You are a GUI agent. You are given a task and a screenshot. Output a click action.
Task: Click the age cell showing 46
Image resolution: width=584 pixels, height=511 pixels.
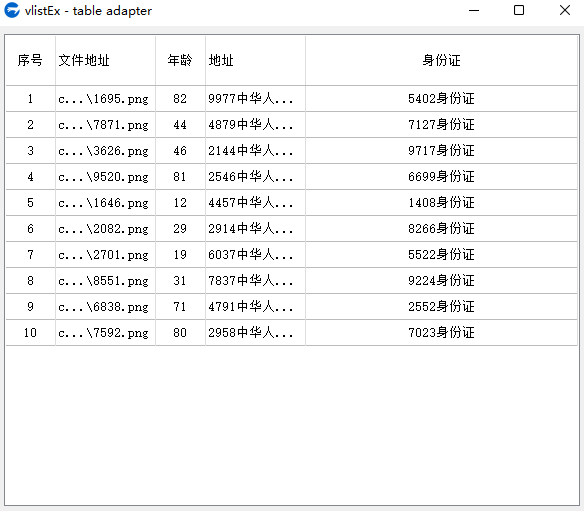click(180, 151)
